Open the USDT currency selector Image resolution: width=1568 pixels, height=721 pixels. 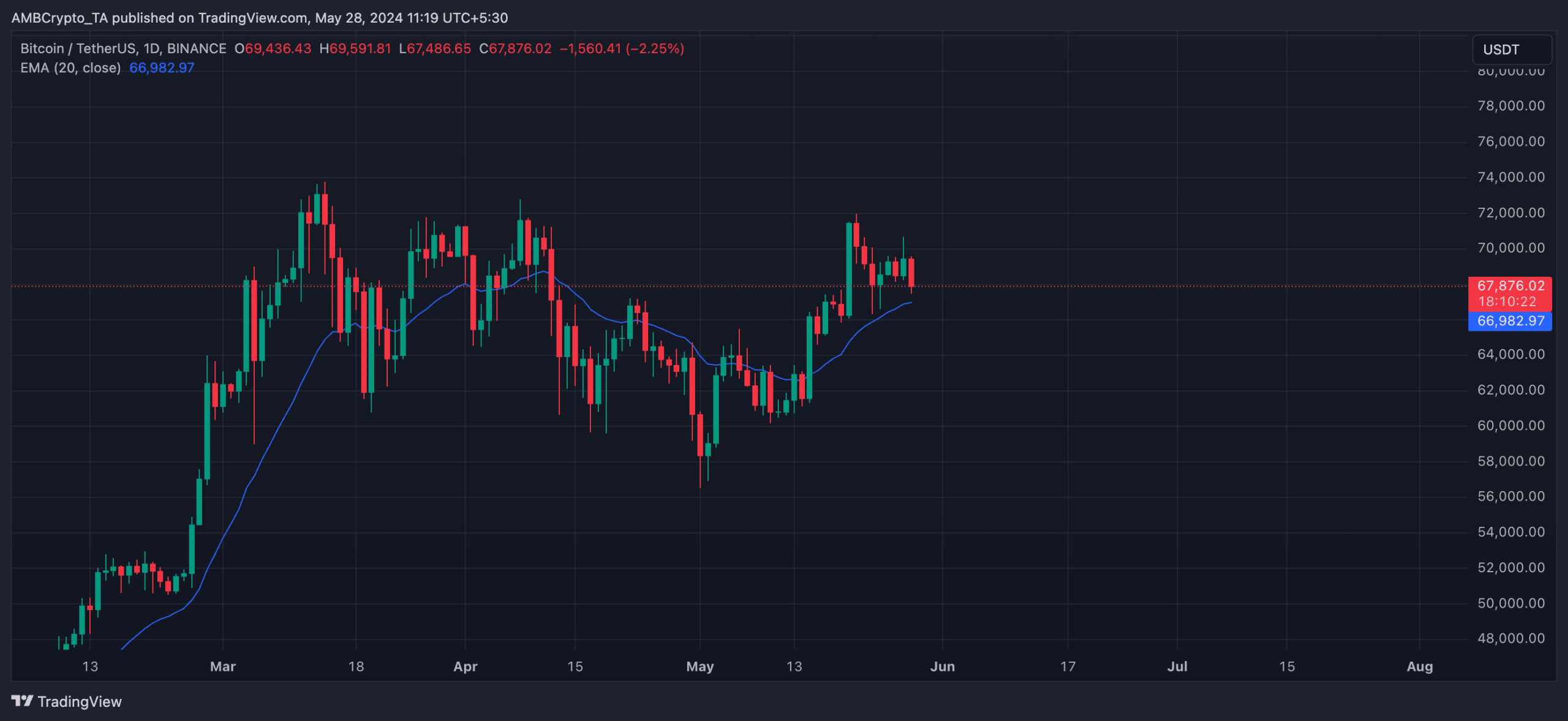1512,50
